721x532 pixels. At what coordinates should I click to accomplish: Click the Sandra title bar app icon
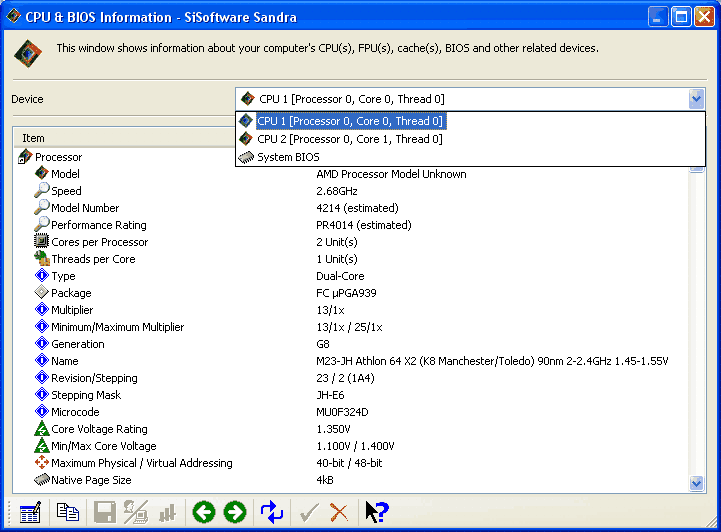[x=13, y=17]
